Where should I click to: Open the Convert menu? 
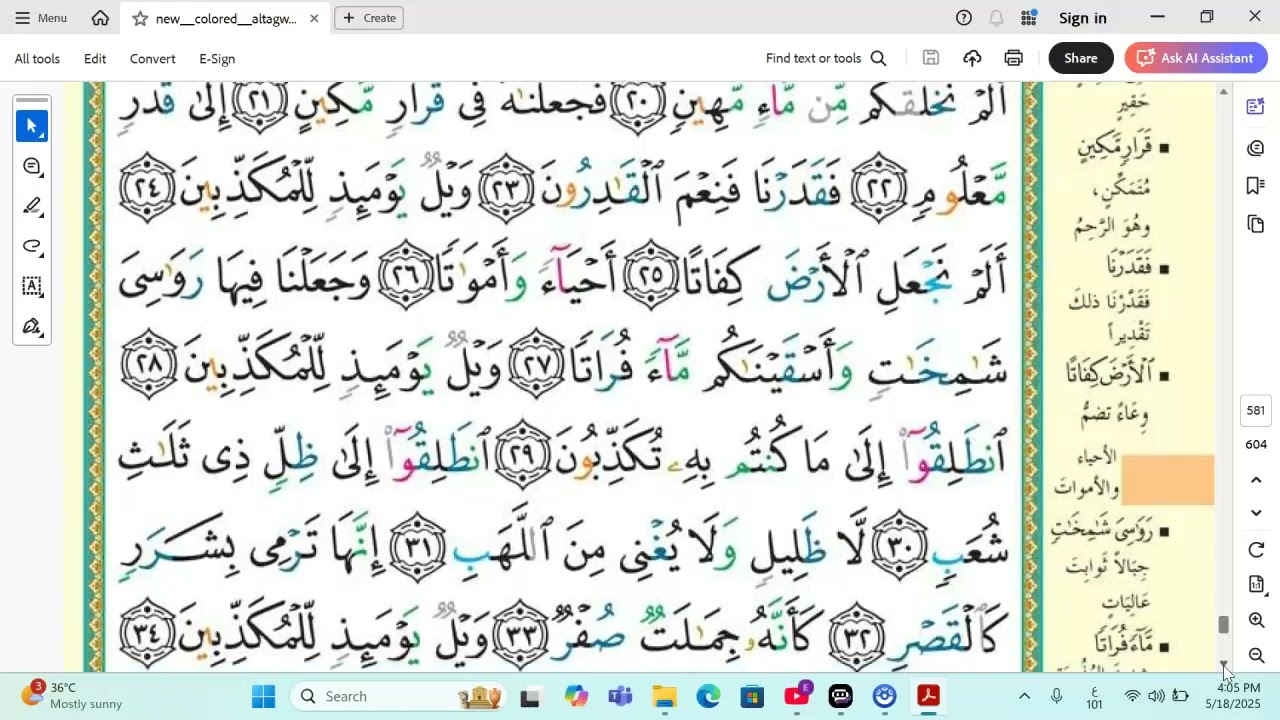[x=152, y=59]
